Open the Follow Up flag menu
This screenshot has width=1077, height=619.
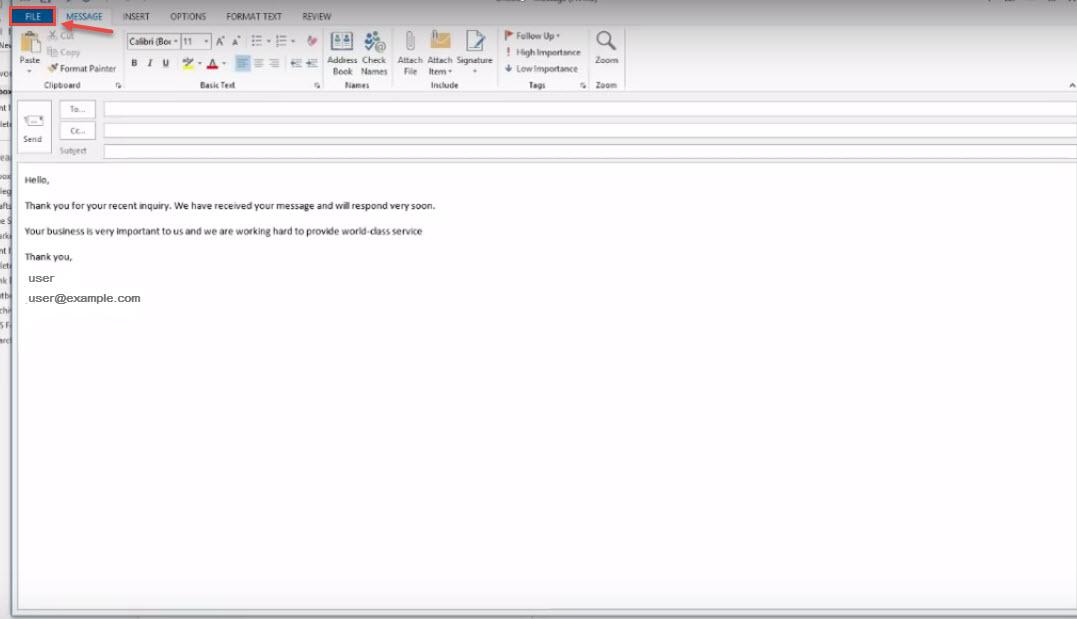coord(532,36)
